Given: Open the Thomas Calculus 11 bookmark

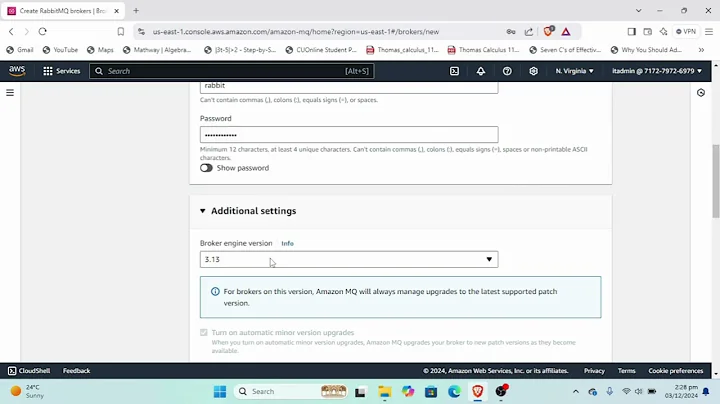Looking at the screenshot, I should point(484,50).
